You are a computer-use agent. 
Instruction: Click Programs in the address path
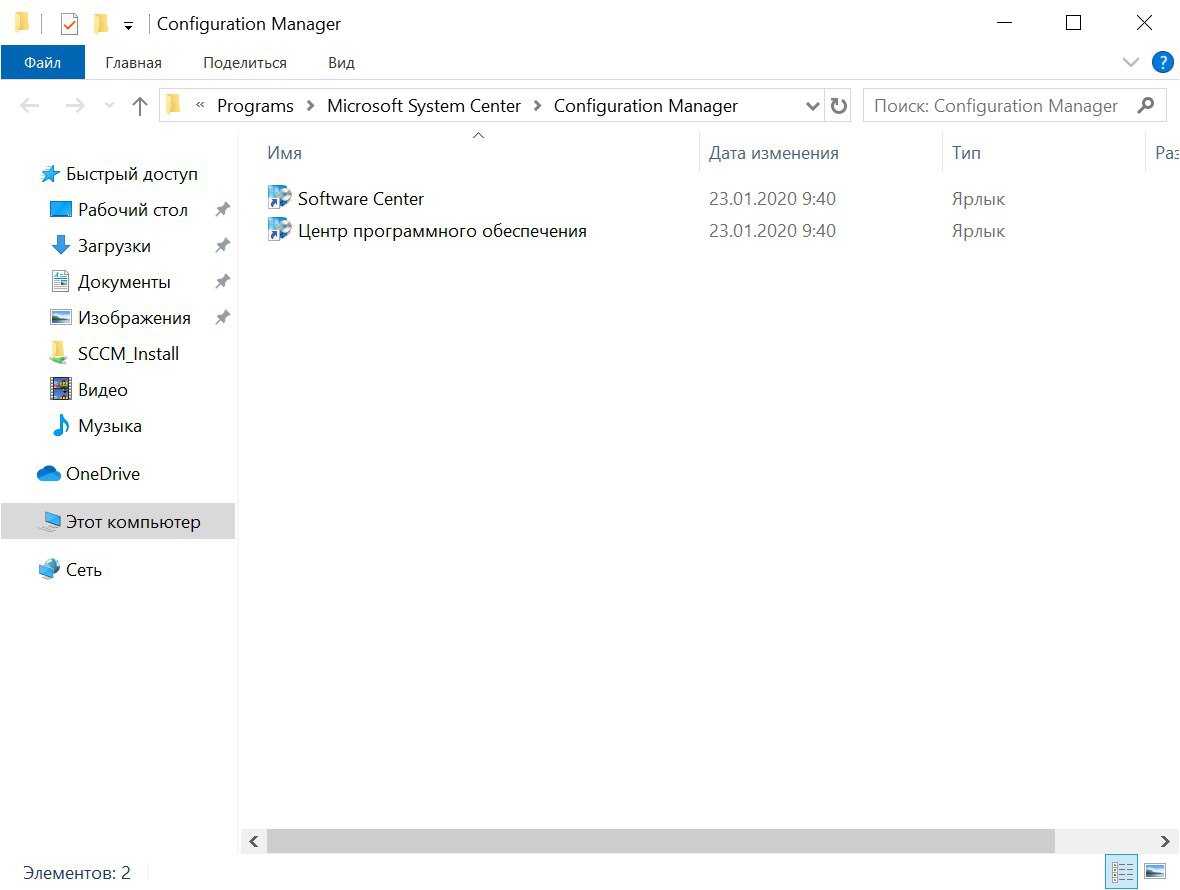pyautogui.click(x=255, y=106)
